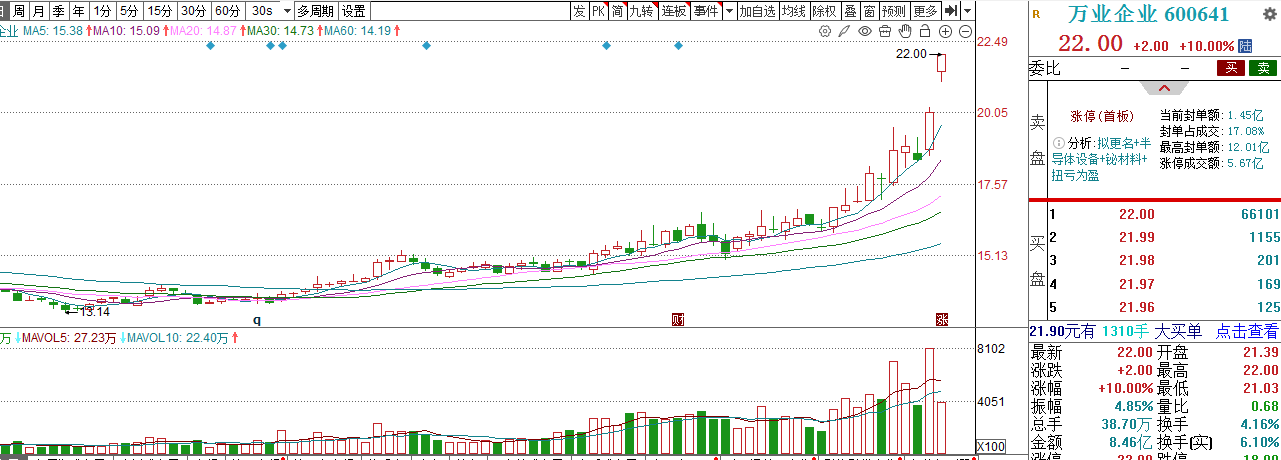1281x460 pixels.
Task: Click the MAVOL10: 22.40万 label
Action: pos(179,338)
